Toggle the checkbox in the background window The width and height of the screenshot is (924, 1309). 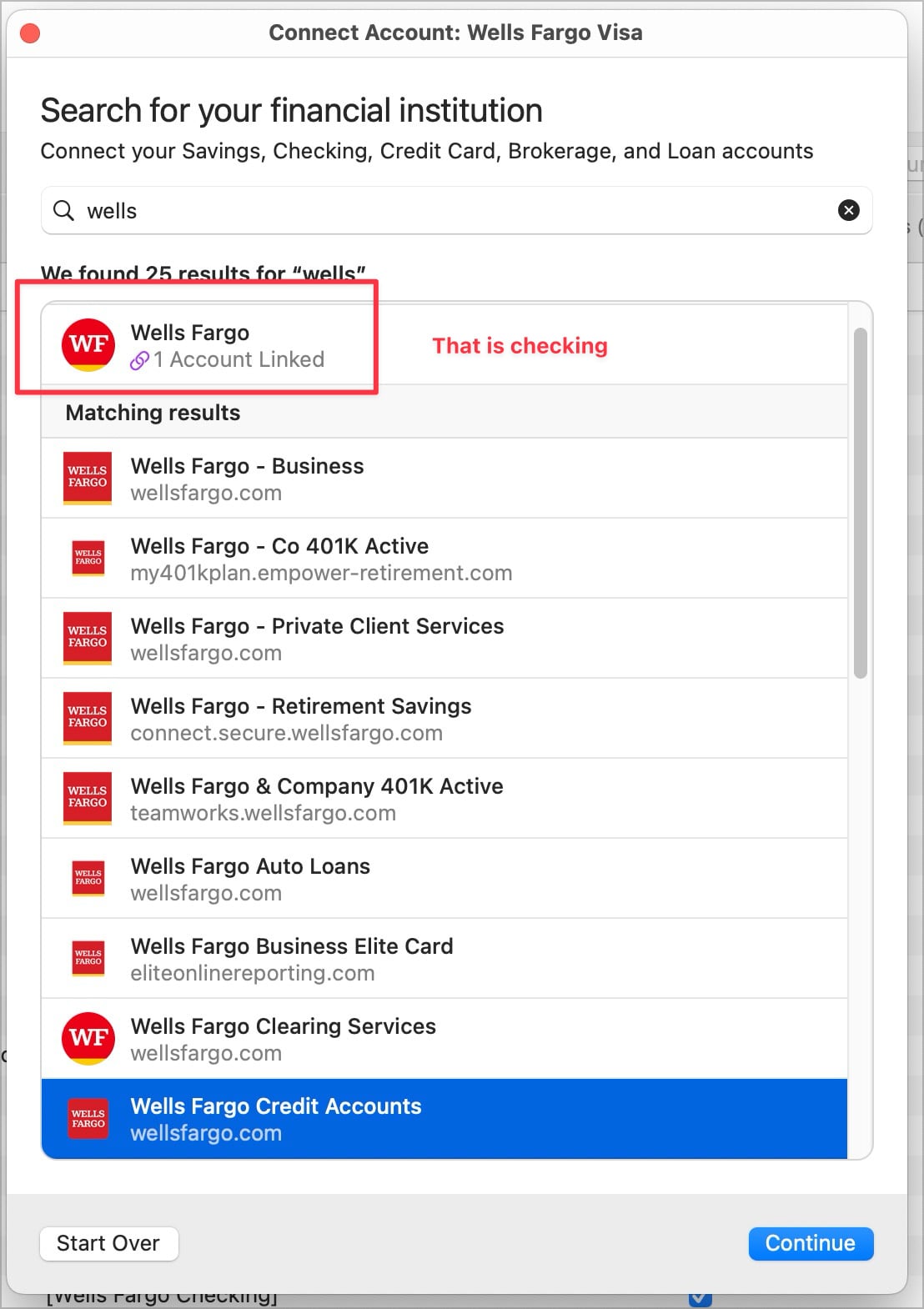(x=701, y=1299)
